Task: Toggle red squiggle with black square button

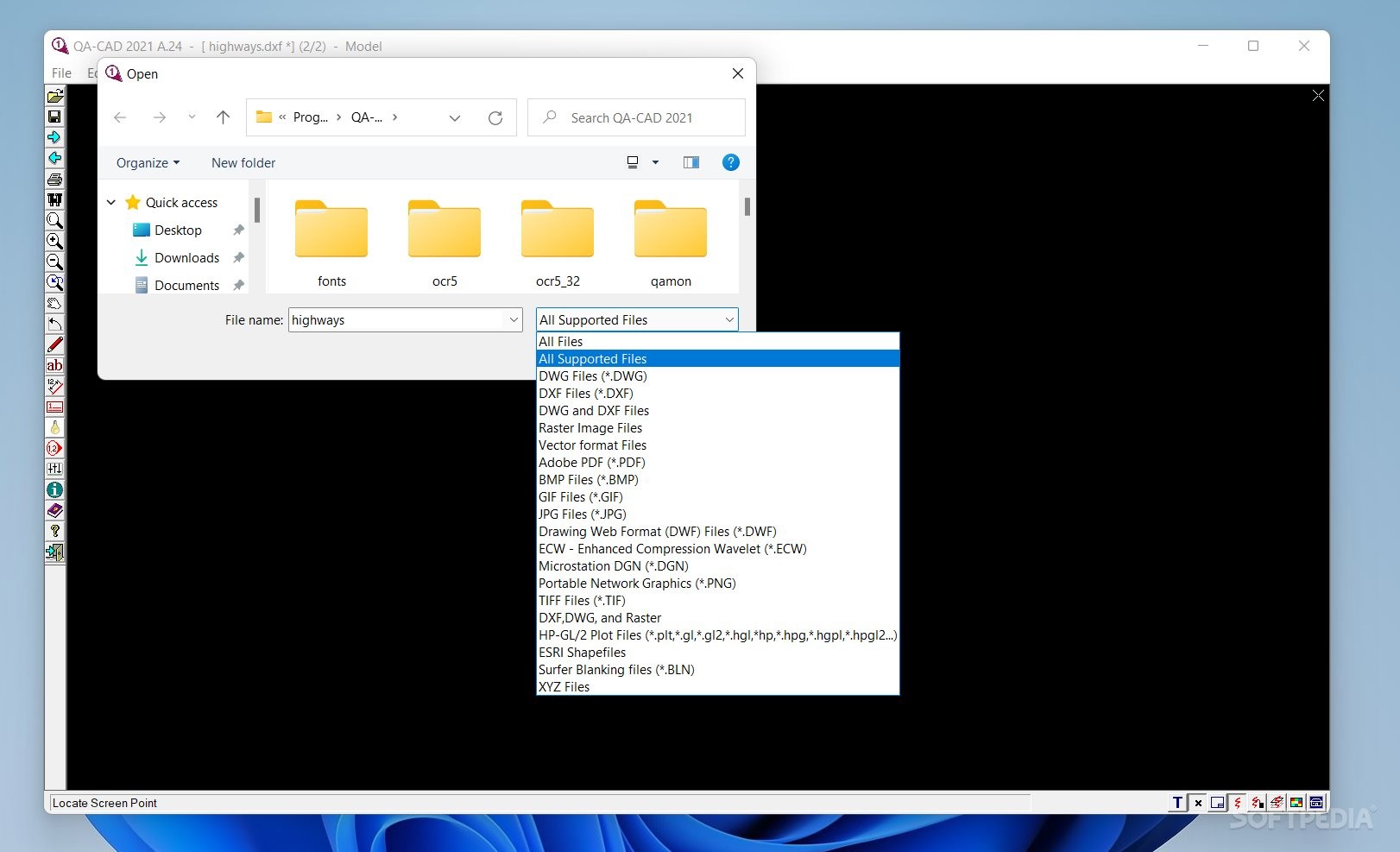Action: click(1257, 803)
